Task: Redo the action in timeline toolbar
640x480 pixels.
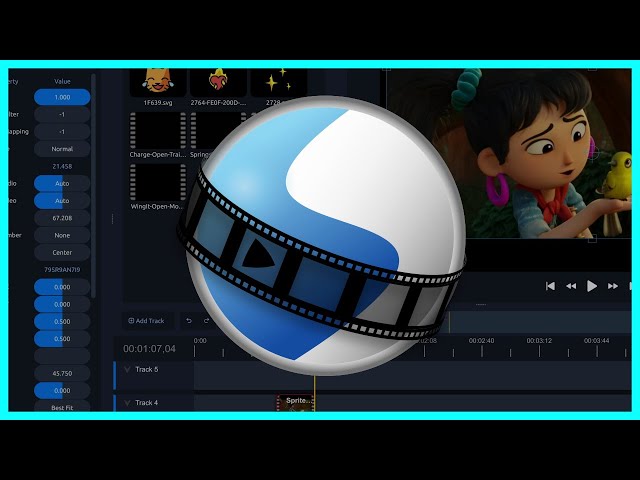Action: [x=207, y=321]
